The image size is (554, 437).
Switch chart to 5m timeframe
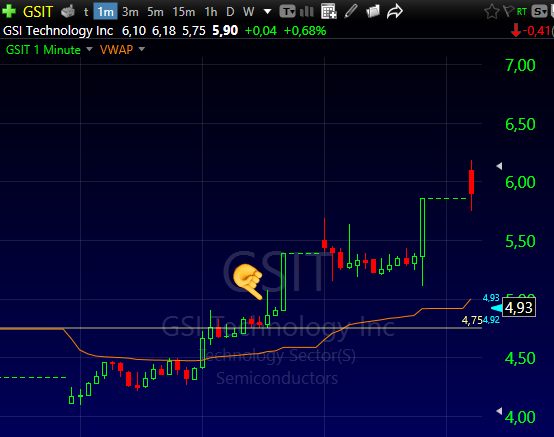[155, 12]
